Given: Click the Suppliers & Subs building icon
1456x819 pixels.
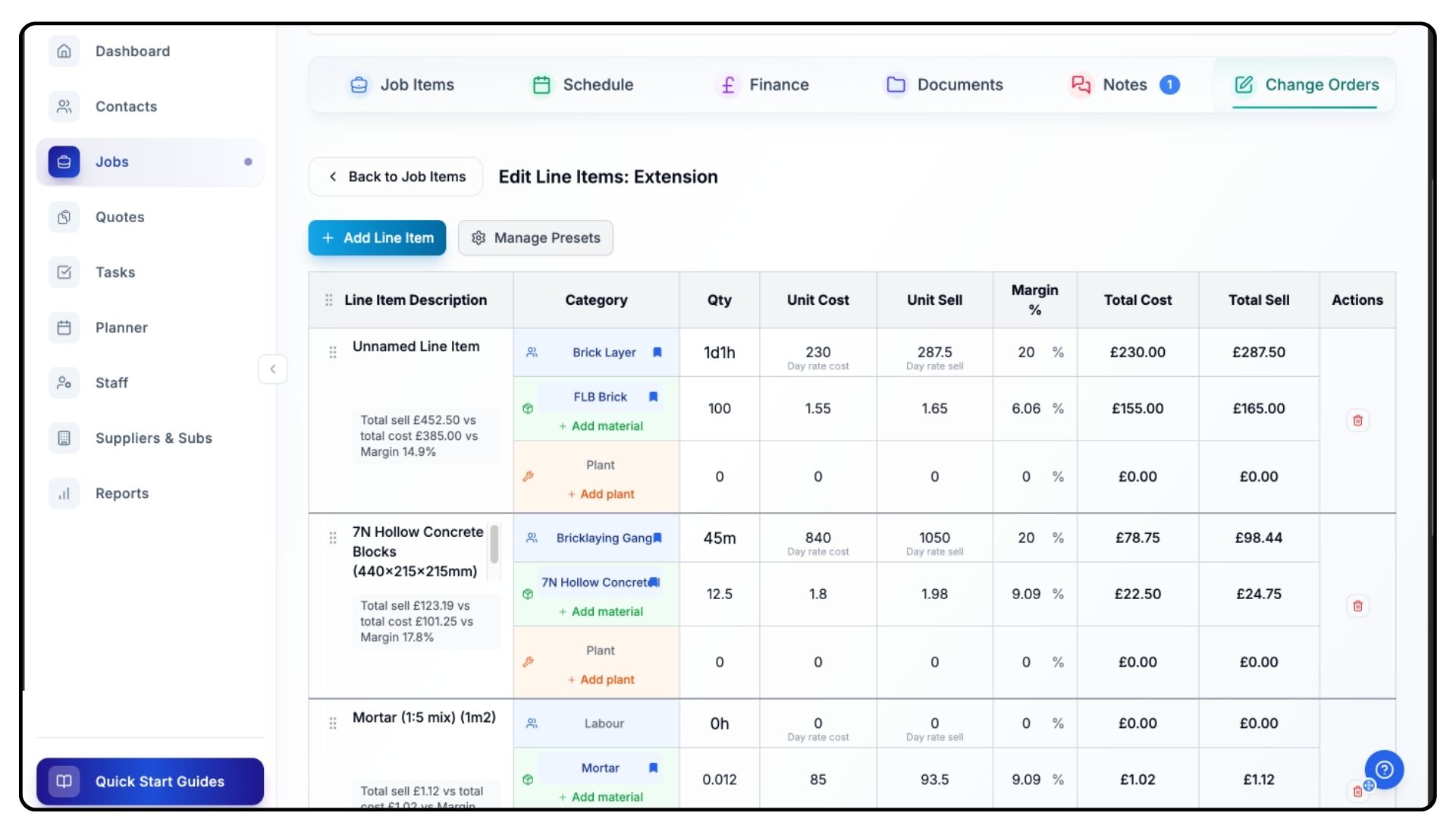Looking at the screenshot, I should [x=64, y=438].
